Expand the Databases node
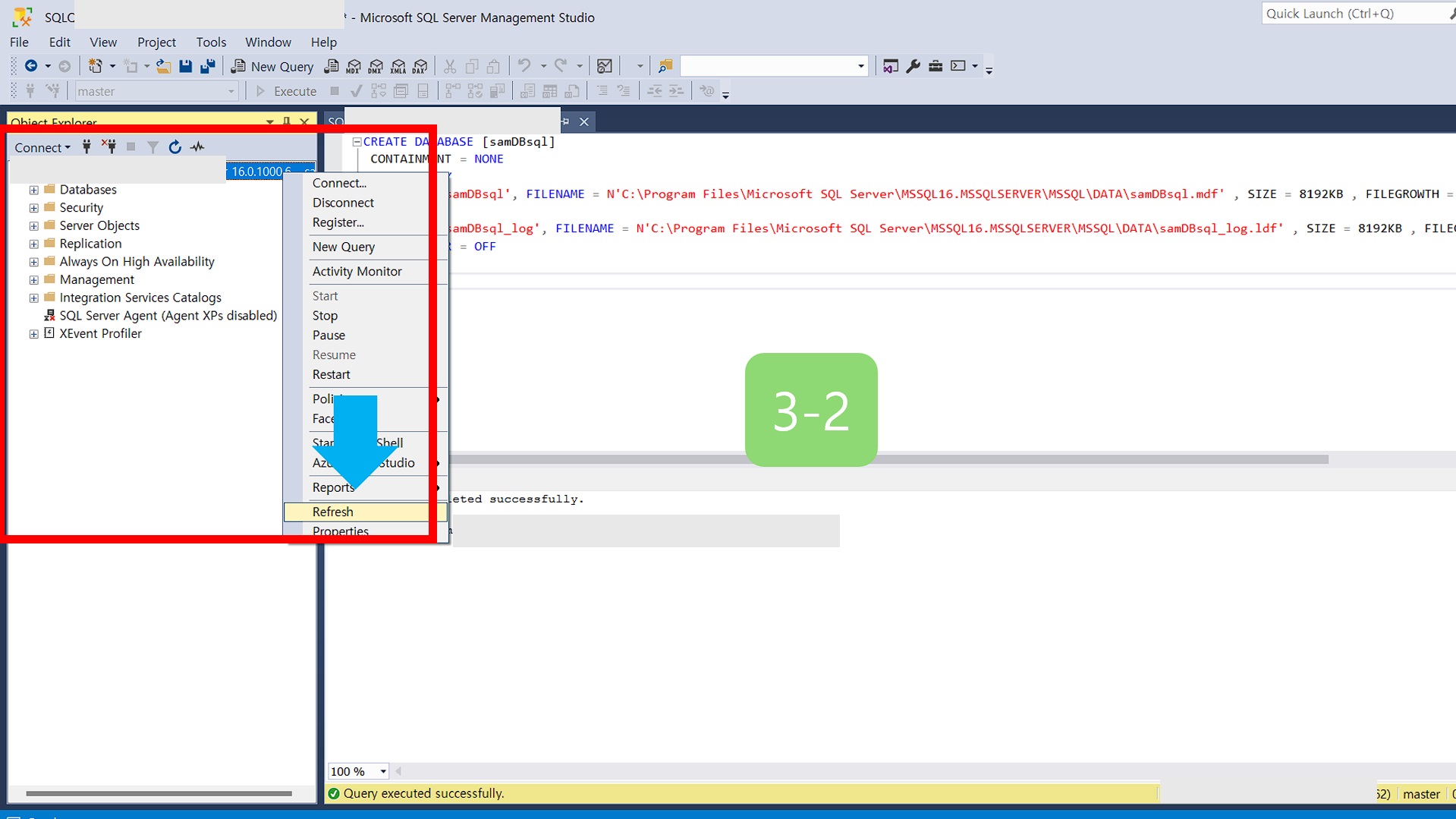 (33, 190)
